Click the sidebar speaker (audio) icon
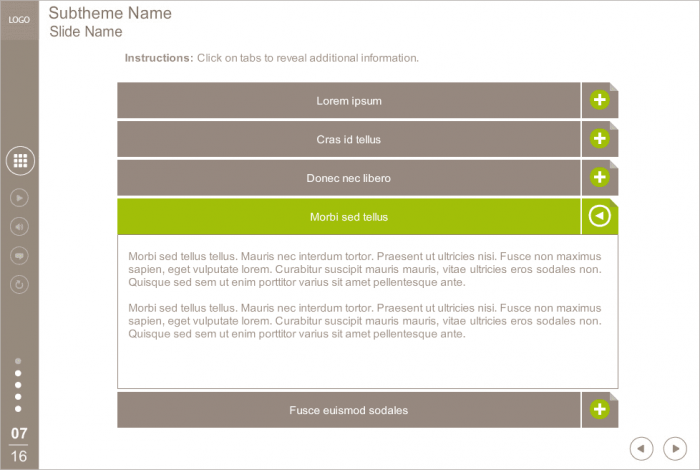Screen dimensions: 700x470 (x=20, y=227)
